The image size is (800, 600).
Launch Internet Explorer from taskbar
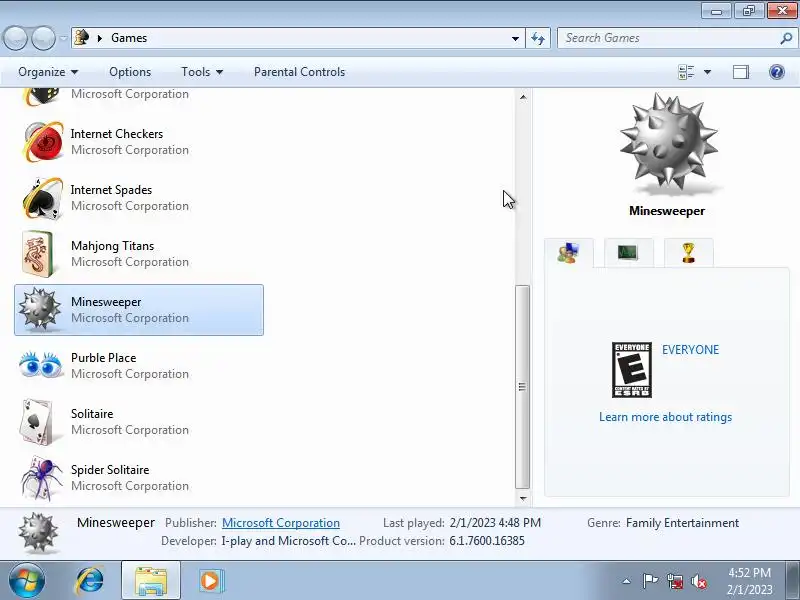[x=90, y=581]
